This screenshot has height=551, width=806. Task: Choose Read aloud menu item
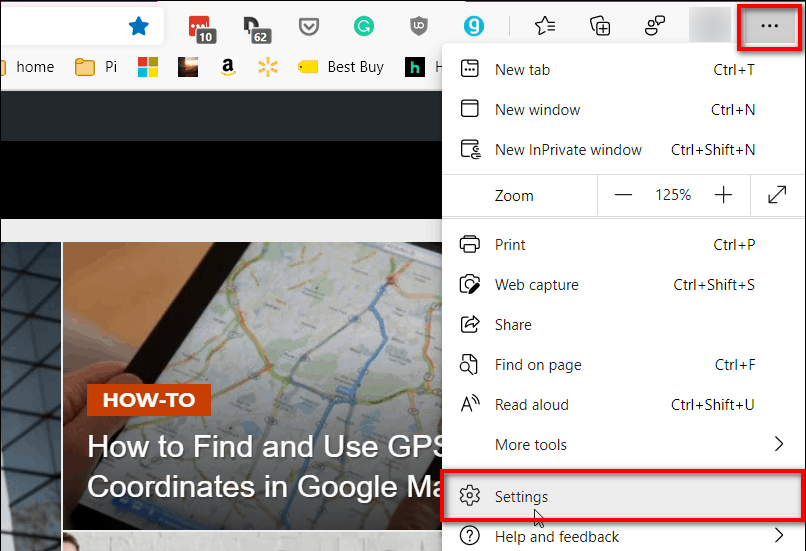point(622,405)
